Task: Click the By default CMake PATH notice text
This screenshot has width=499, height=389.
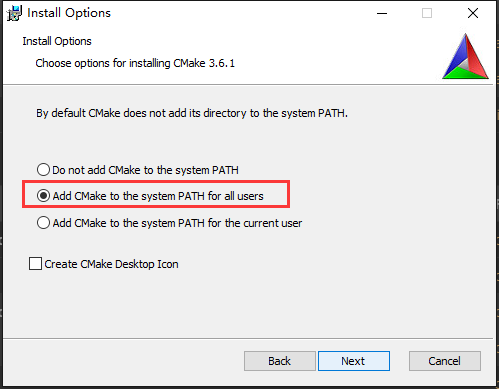Action: [192, 113]
